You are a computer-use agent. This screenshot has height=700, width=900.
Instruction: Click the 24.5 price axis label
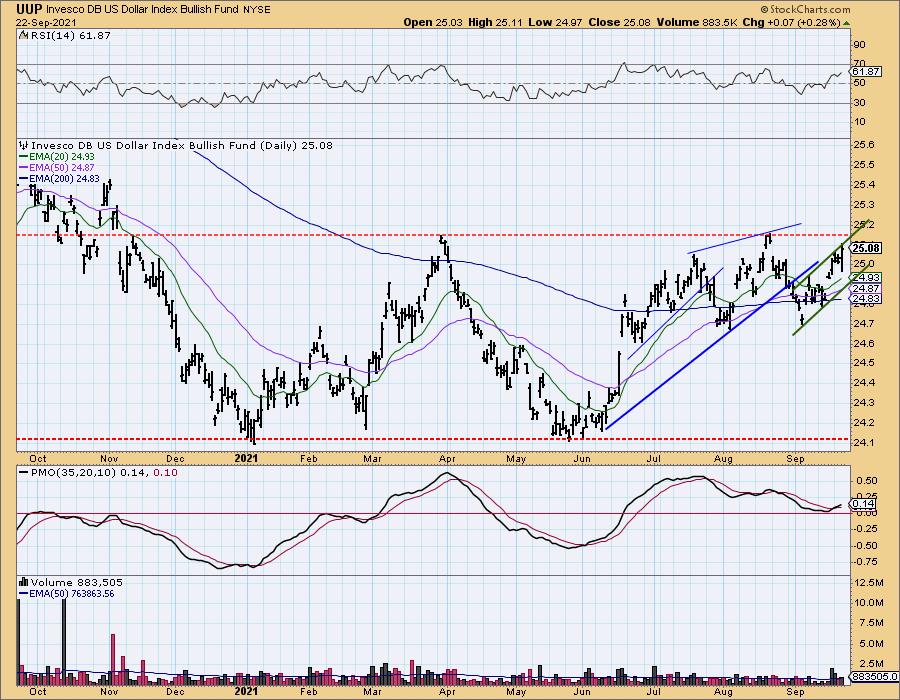864,363
